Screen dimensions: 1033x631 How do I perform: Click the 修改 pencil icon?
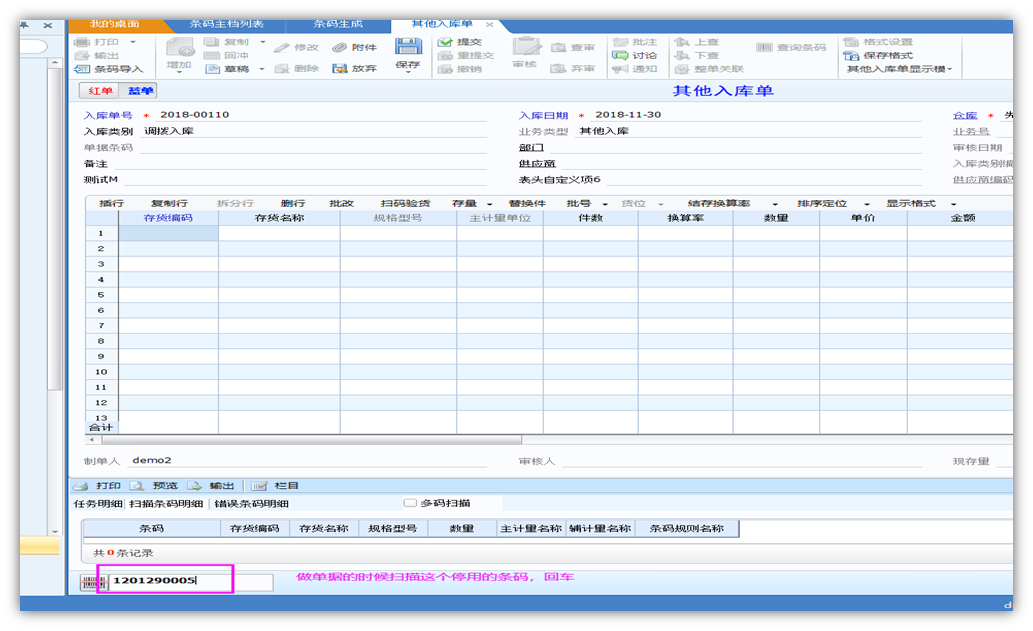(x=281, y=47)
